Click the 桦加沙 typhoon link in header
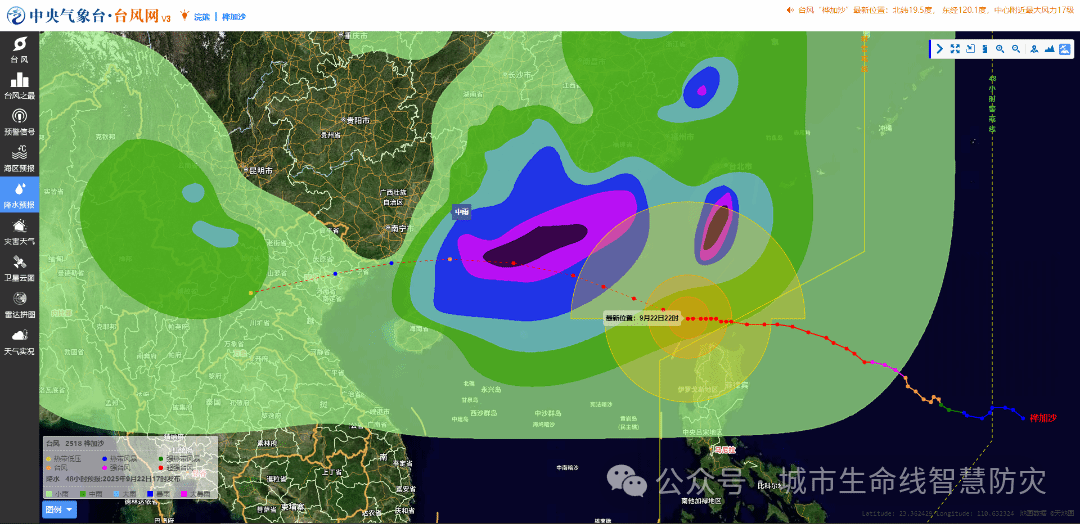Image resolution: width=1080 pixels, height=524 pixels. tap(233, 17)
